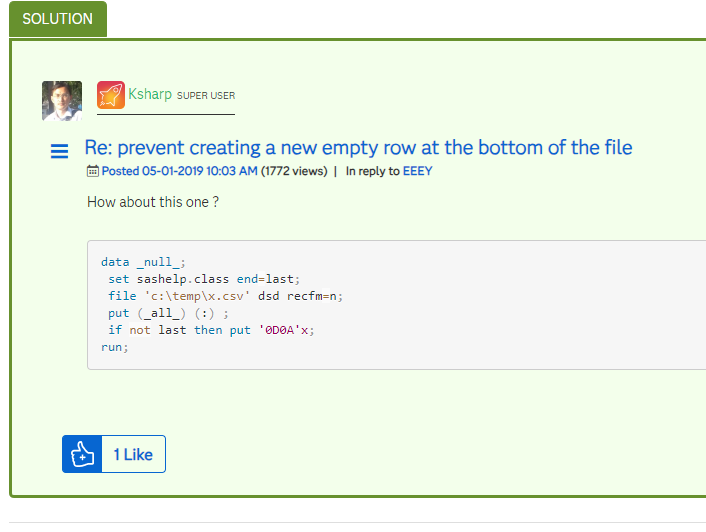
Task: Open the post options hamburger menu
Action: [60, 152]
